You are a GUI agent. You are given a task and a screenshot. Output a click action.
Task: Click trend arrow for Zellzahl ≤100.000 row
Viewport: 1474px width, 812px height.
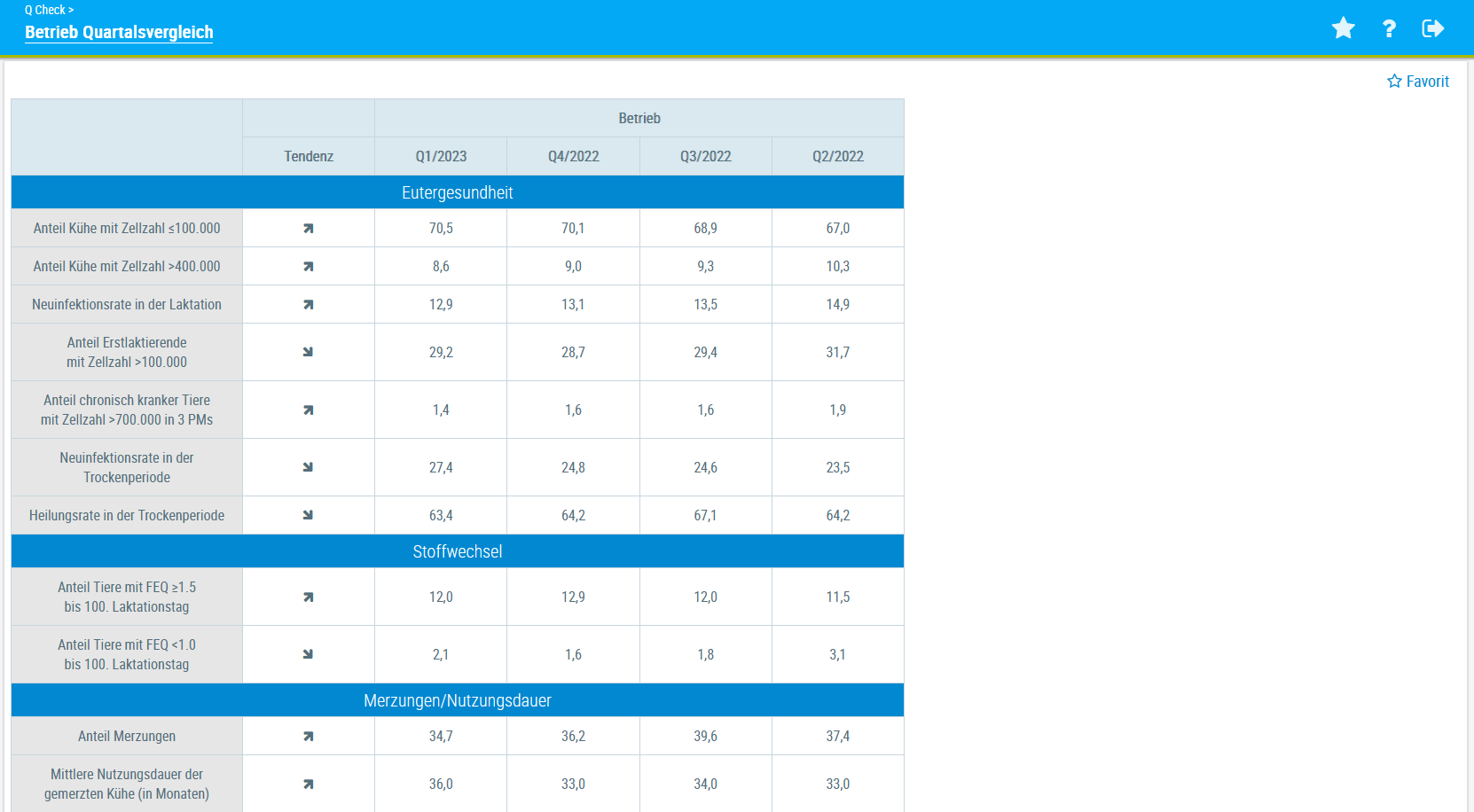[x=308, y=229]
